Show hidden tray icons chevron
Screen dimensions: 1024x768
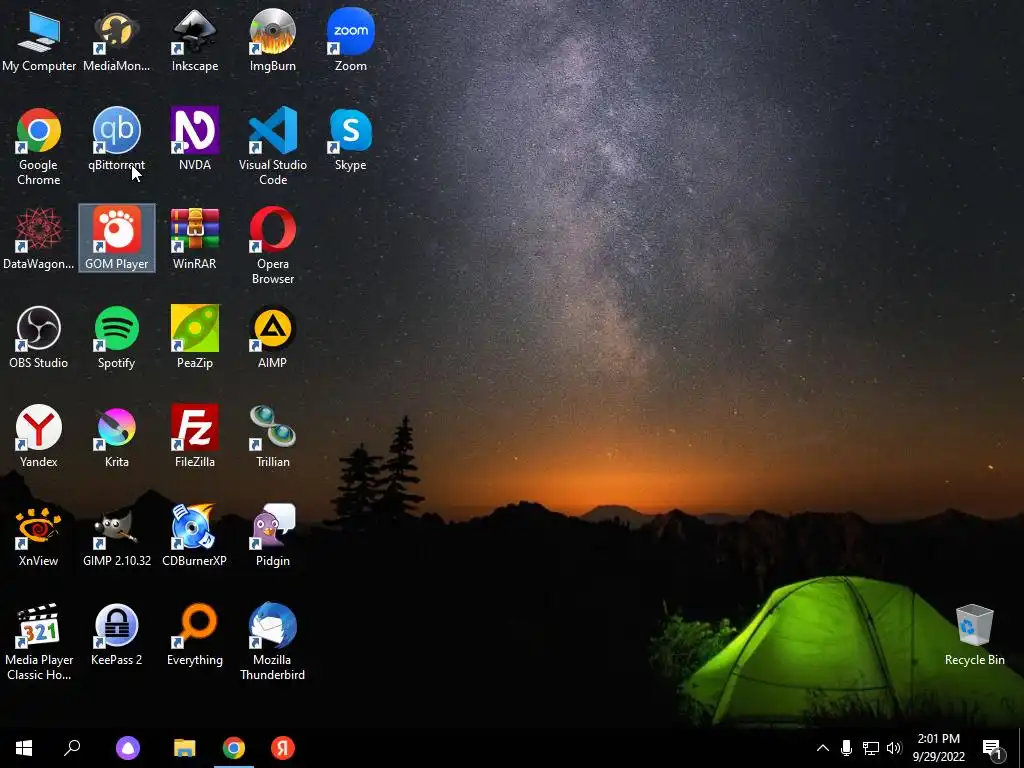point(823,748)
